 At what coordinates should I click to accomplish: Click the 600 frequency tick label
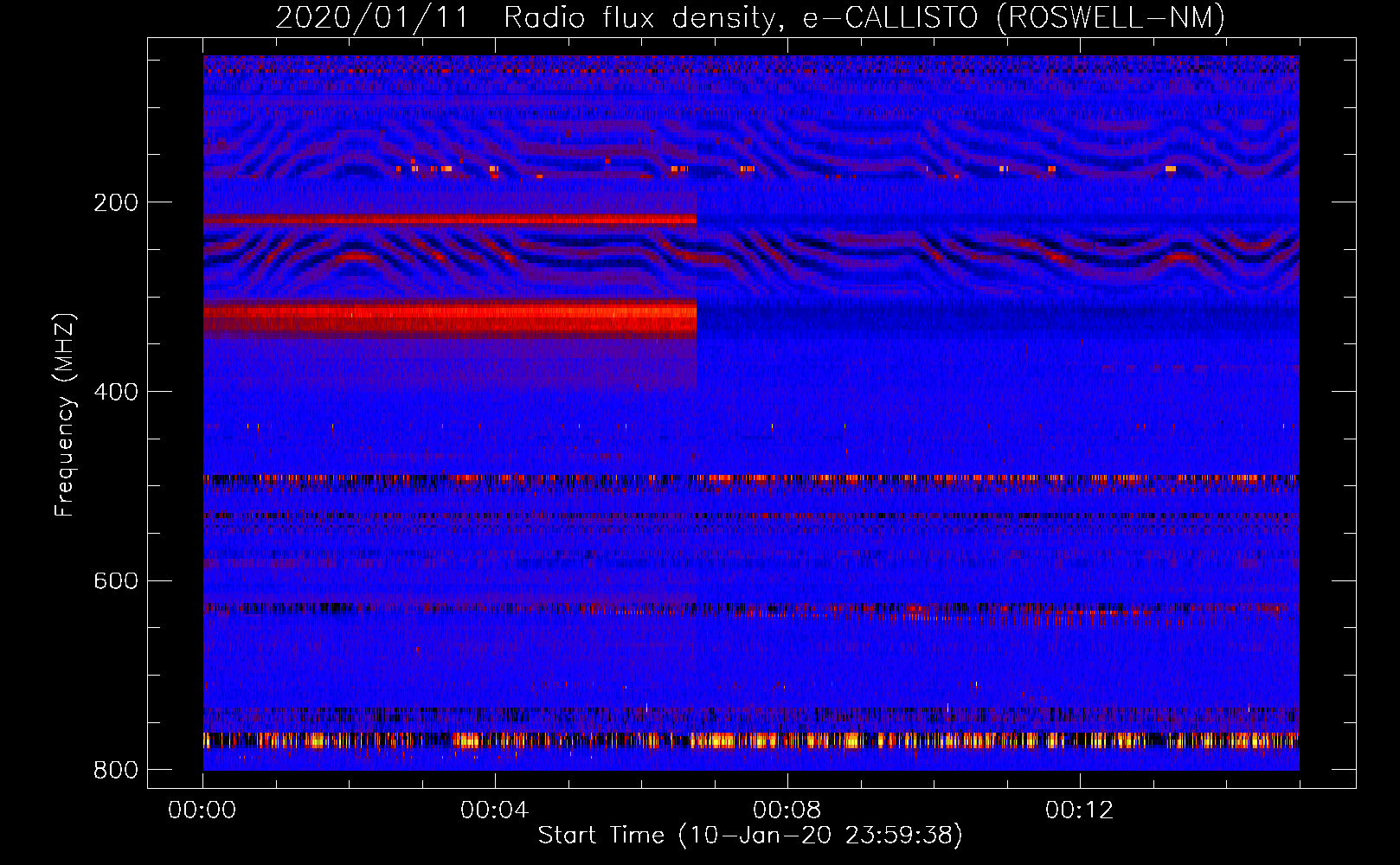116,580
